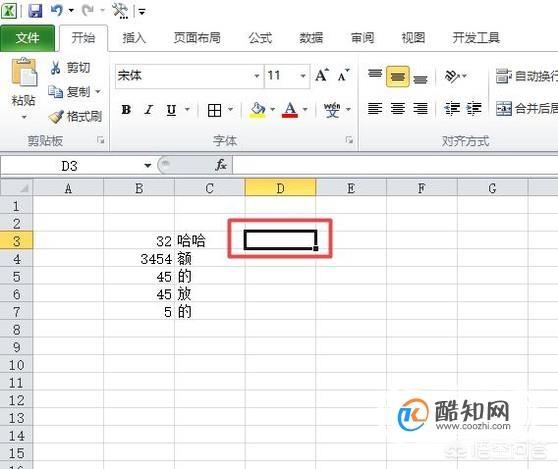Click the Undo arrow icon
Viewport: 558px width, 469px height.
(56, 10)
